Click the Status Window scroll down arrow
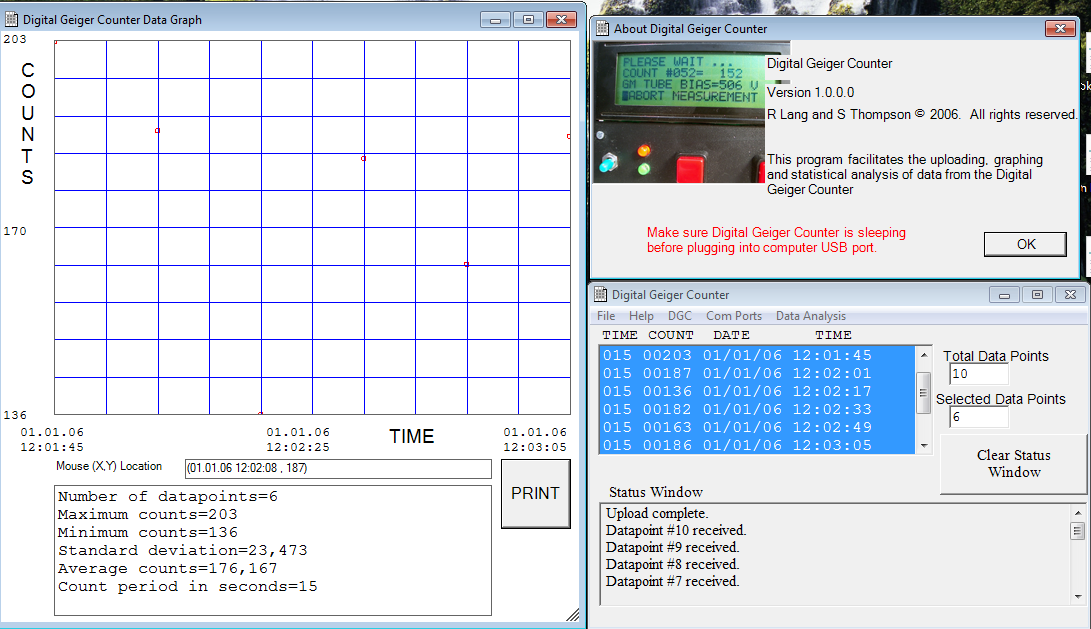The height and width of the screenshot is (629, 1091). (x=1078, y=596)
